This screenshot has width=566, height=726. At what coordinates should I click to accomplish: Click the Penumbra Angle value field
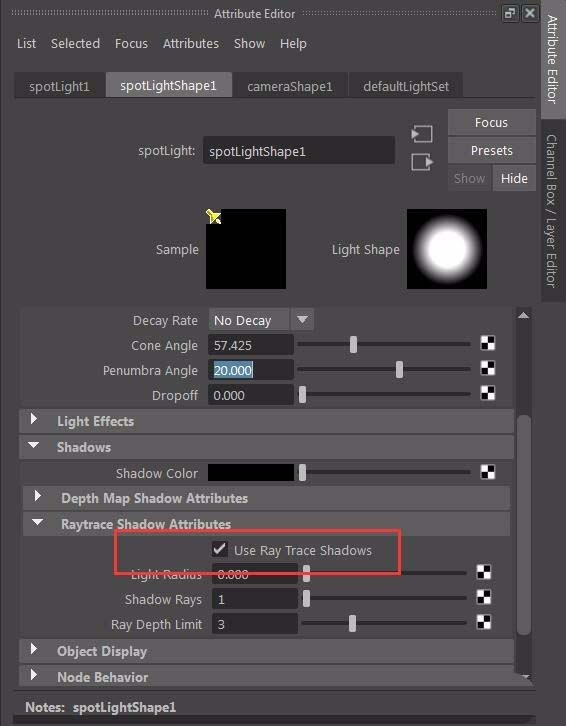[251, 370]
